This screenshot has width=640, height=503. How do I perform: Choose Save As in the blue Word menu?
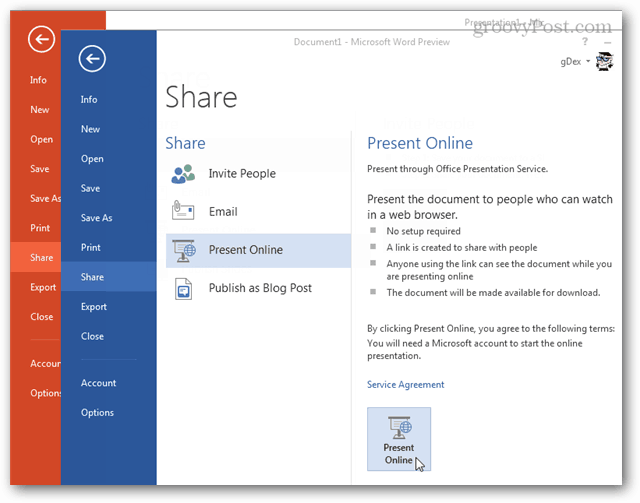[96, 218]
